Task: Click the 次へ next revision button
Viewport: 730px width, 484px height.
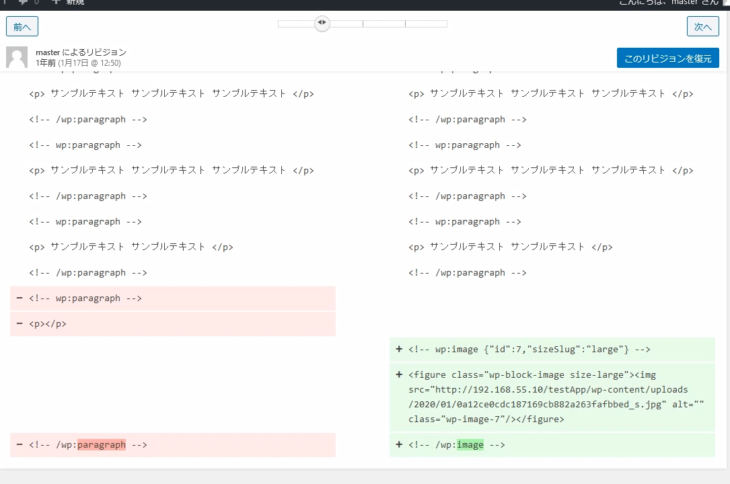Action: point(703,27)
